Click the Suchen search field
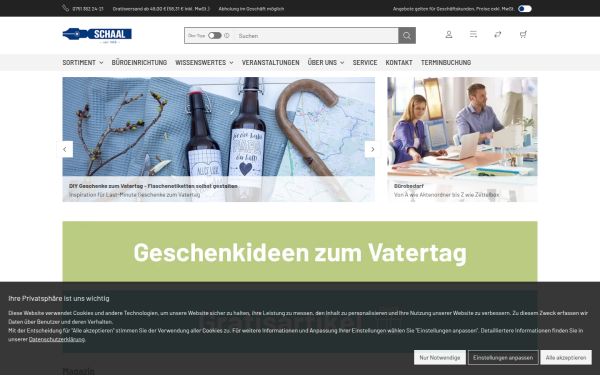 pos(316,36)
